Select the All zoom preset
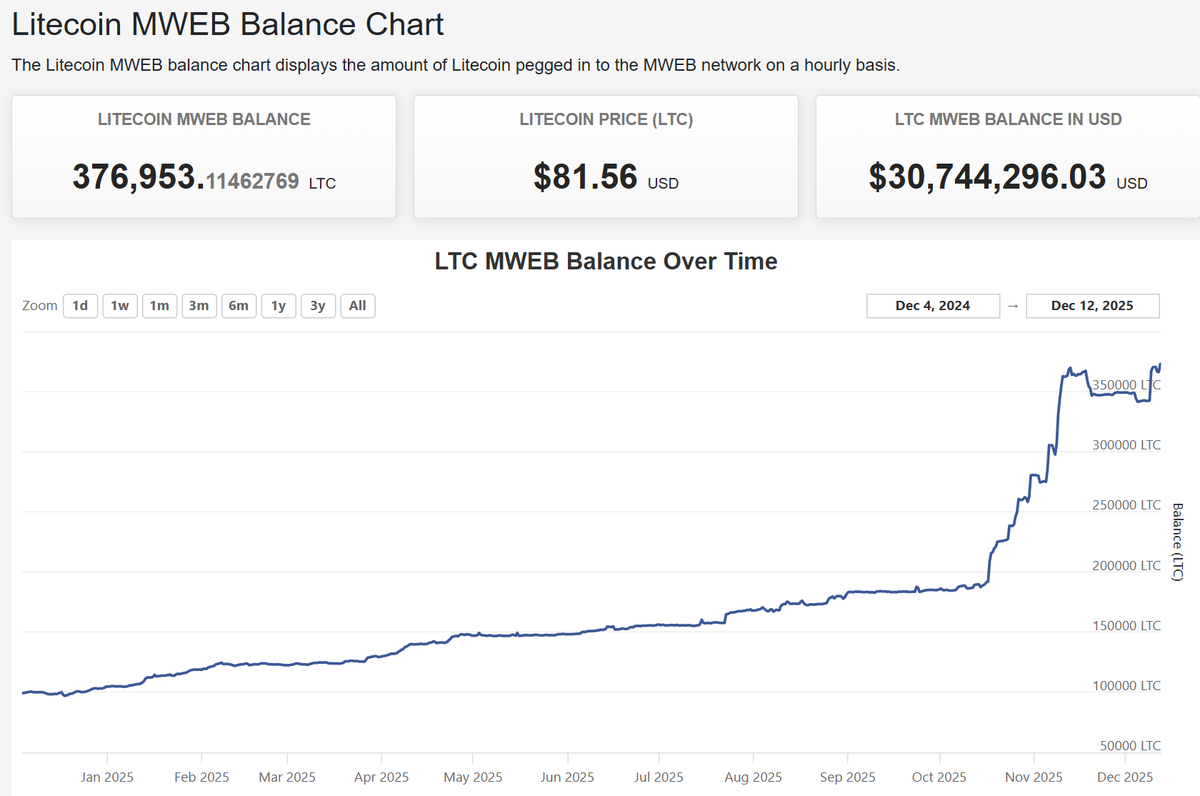This screenshot has width=1200, height=796. click(356, 305)
